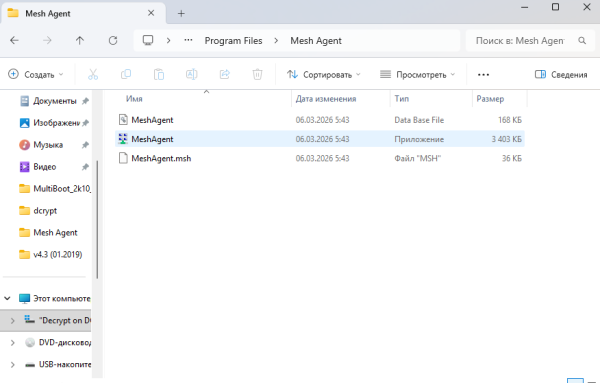600x383 pixels.
Task: Click the Приложение type cell
Action: click(419, 139)
